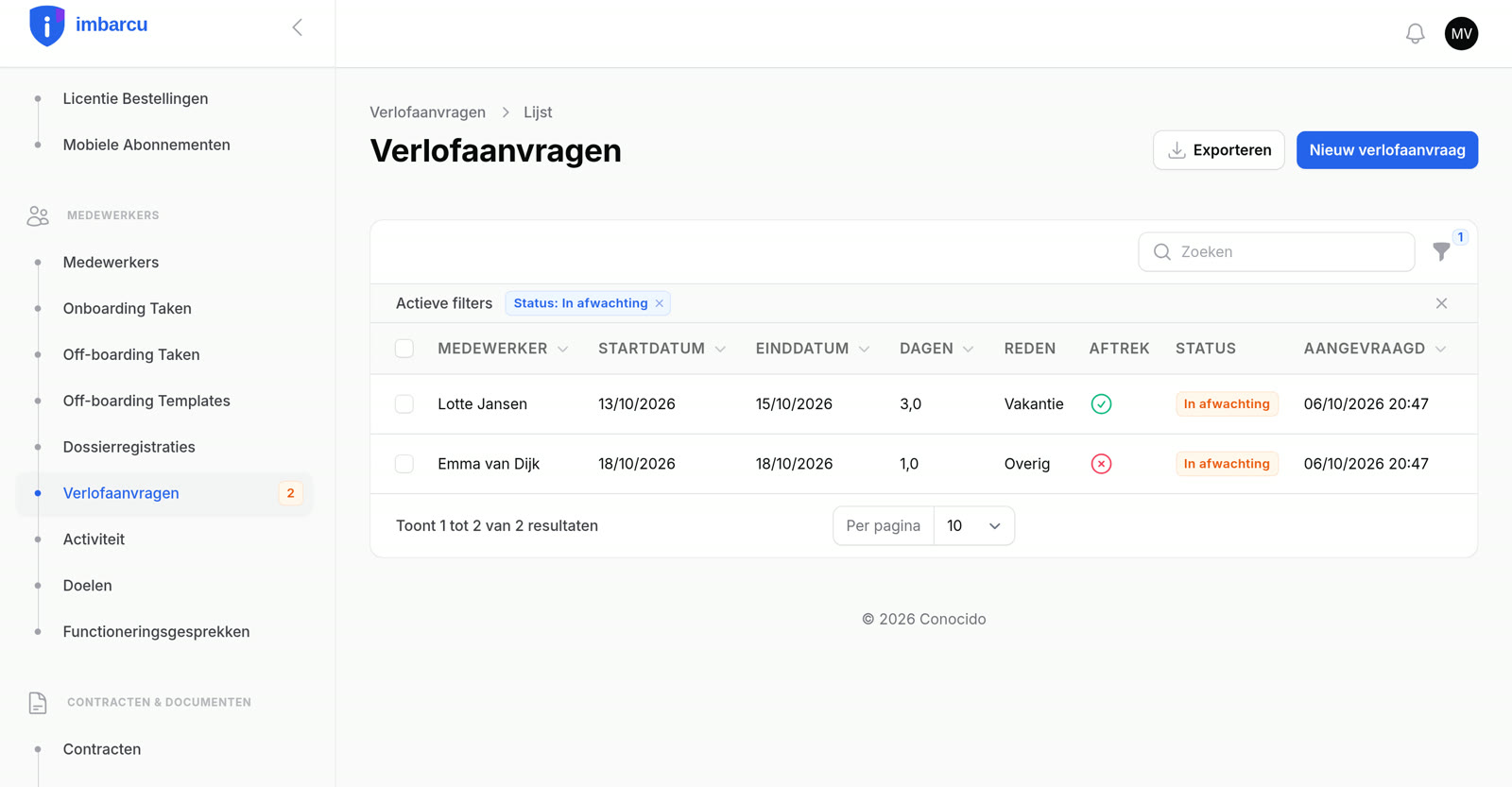Image resolution: width=1512 pixels, height=787 pixels.
Task: Open Onboarding Taken in the sidebar
Action: point(128,309)
